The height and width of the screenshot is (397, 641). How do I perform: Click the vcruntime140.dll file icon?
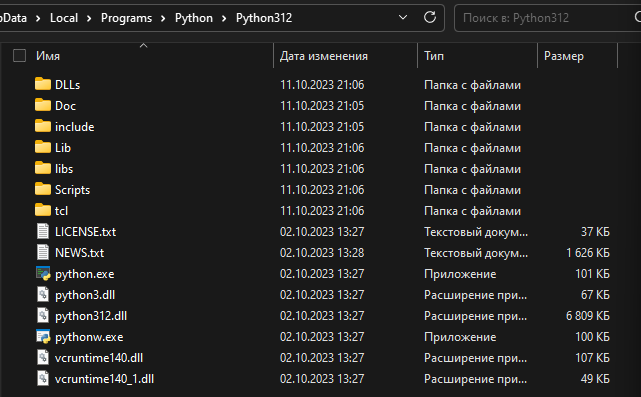click(43, 357)
